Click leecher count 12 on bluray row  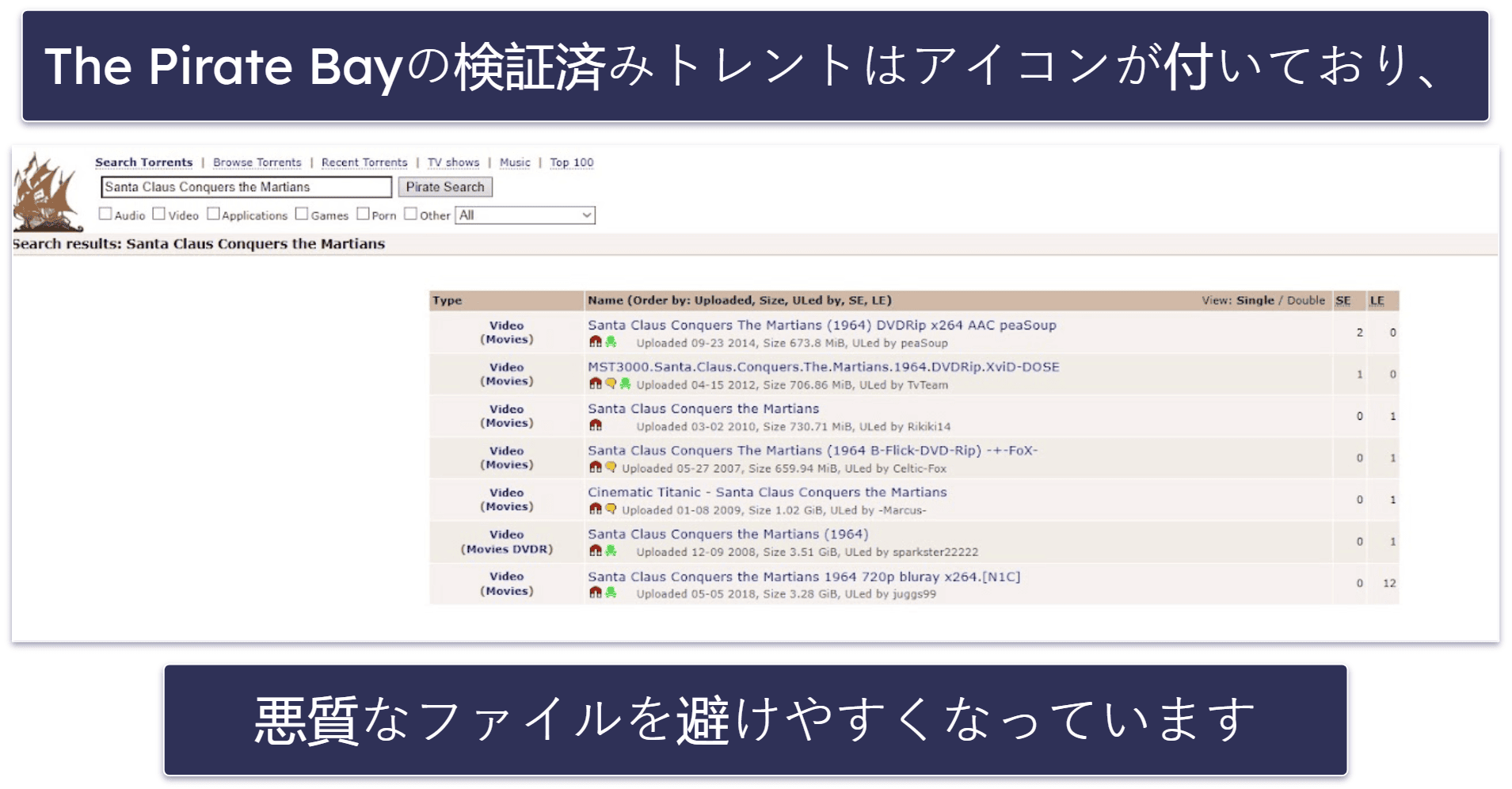(1389, 583)
